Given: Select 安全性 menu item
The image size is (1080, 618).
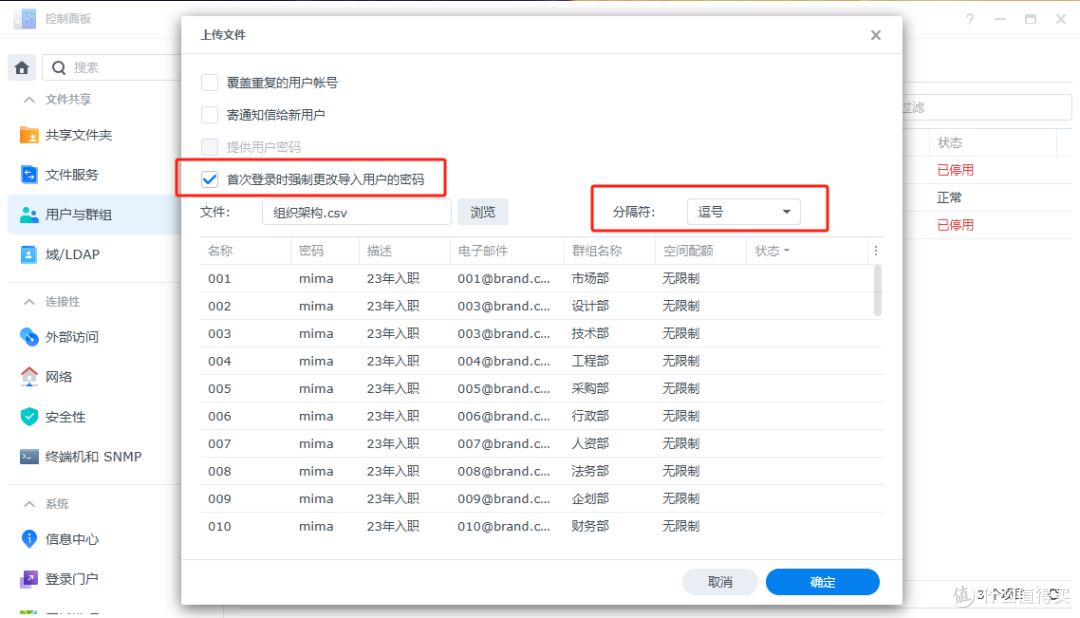Looking at the screenshot, I should [x=65, y=417].
